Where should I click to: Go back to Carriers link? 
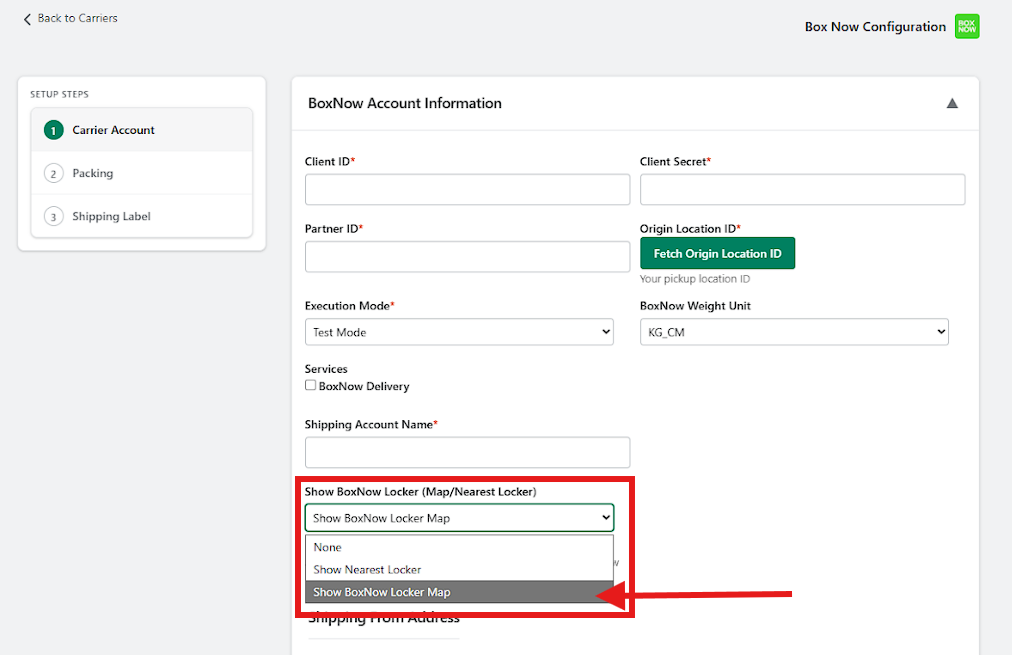coord(76,18)
